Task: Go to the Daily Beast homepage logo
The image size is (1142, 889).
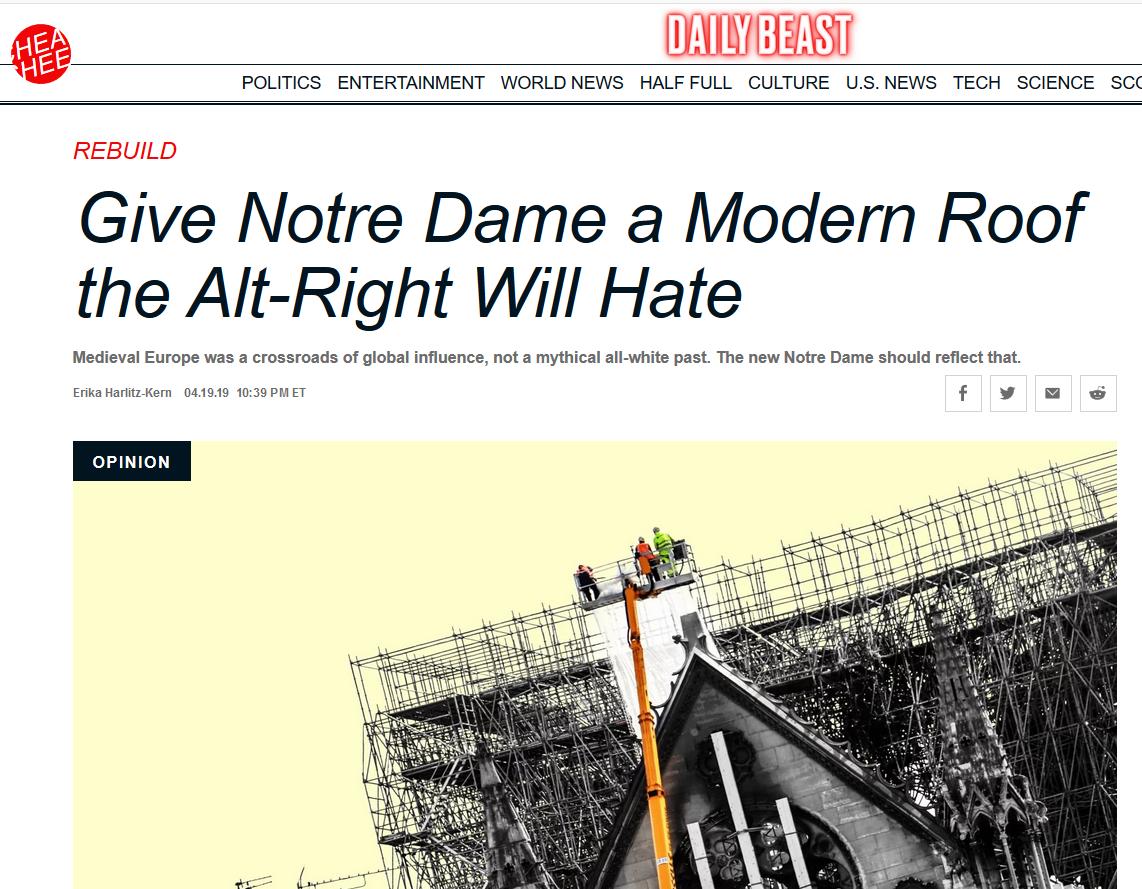Action: pos(759,35)
